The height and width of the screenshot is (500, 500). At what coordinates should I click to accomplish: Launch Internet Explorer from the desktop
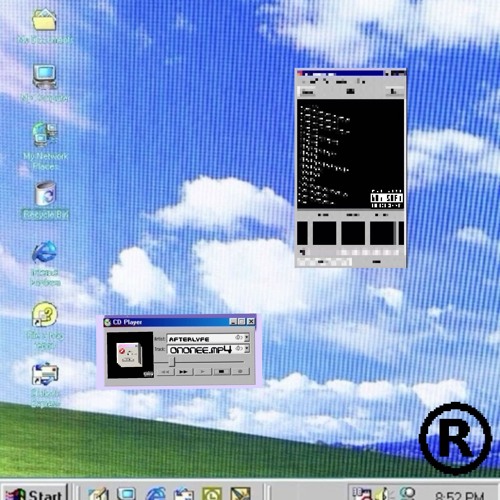pos(44,252)
